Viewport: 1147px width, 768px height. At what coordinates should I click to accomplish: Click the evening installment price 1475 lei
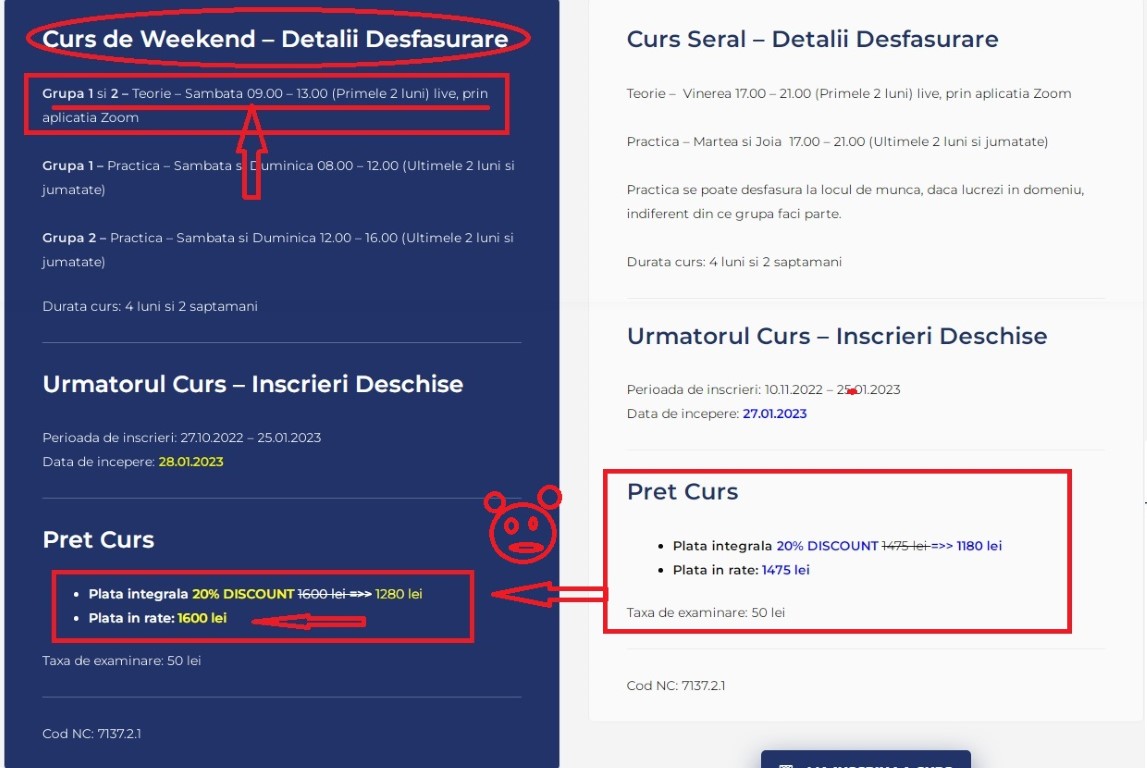785,570
